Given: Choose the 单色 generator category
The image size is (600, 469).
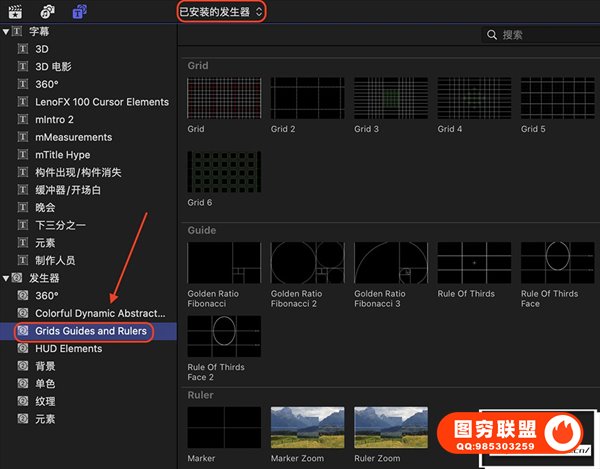Looking at the screenshot, I should (45, 384).
